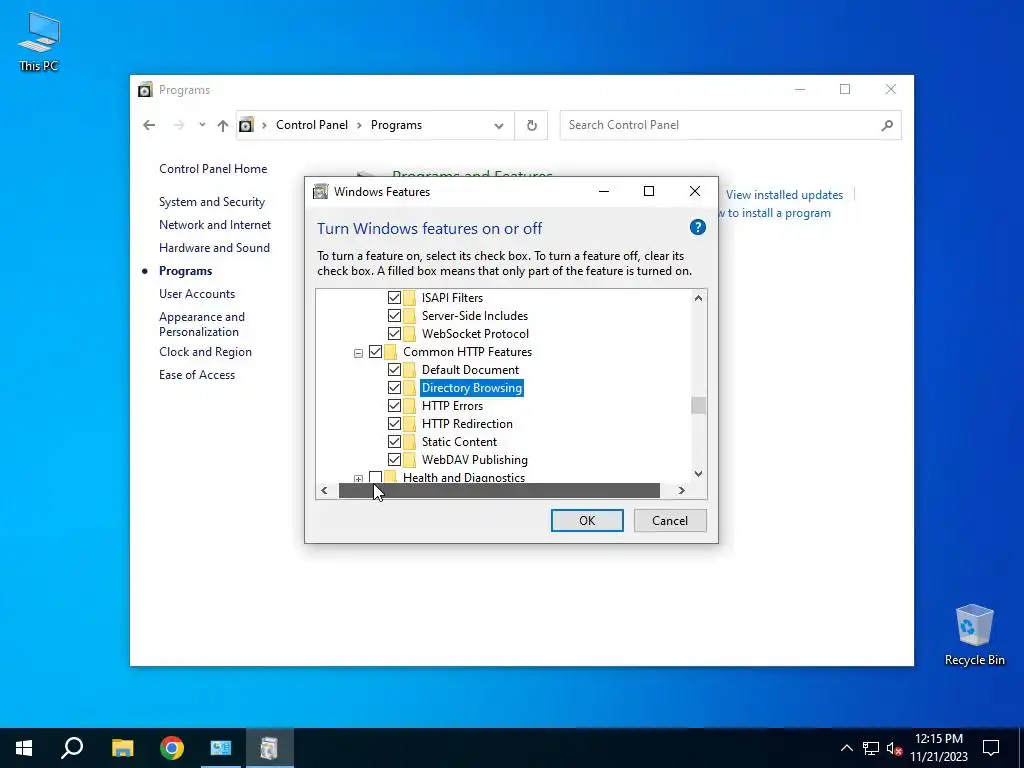Open the Windows Features taskbar item

(x=269, y=748)
